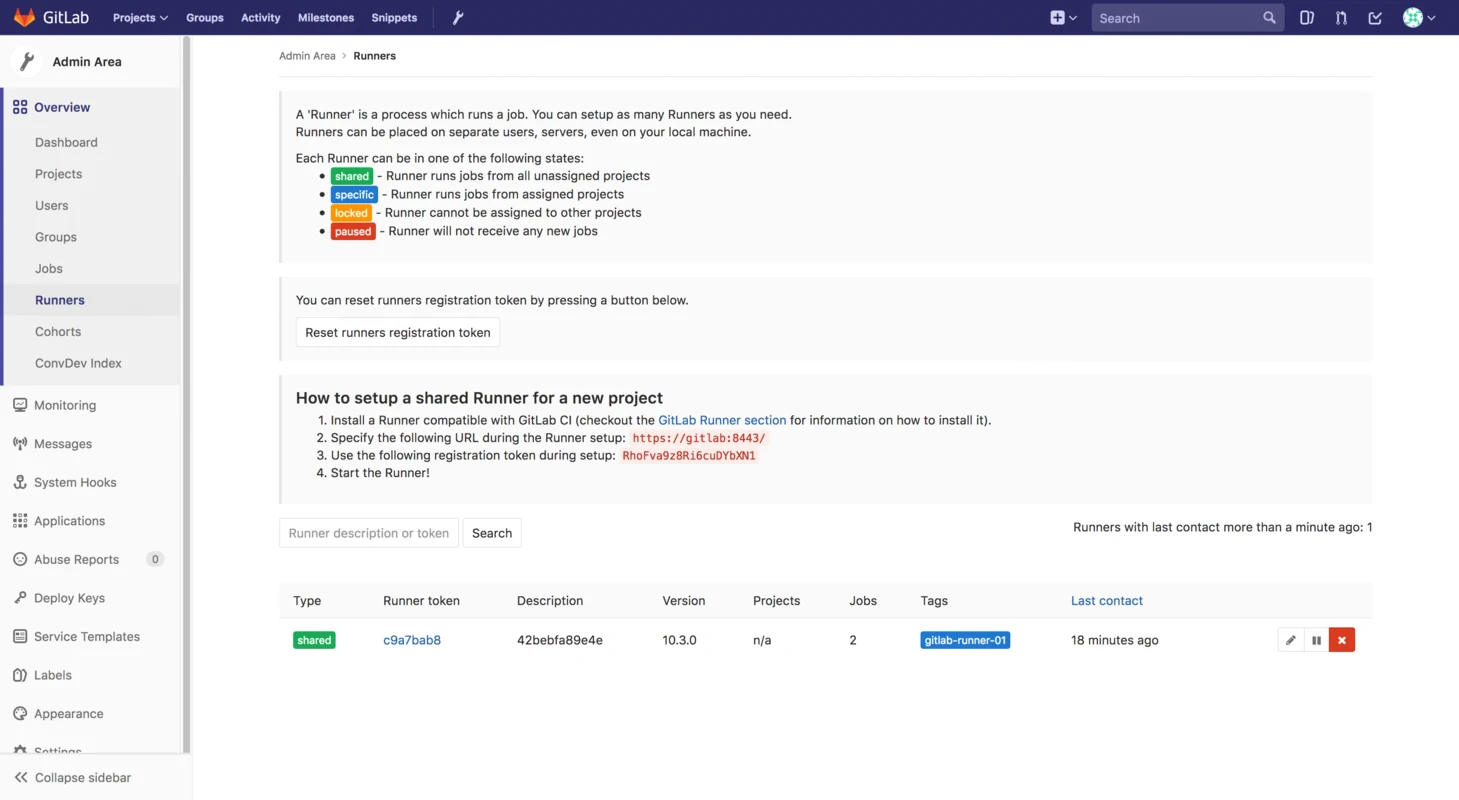Sort runners by Last contact column
This screenshot has width=1459, height=800.
pyautogui.click(x=1106, y=600)
